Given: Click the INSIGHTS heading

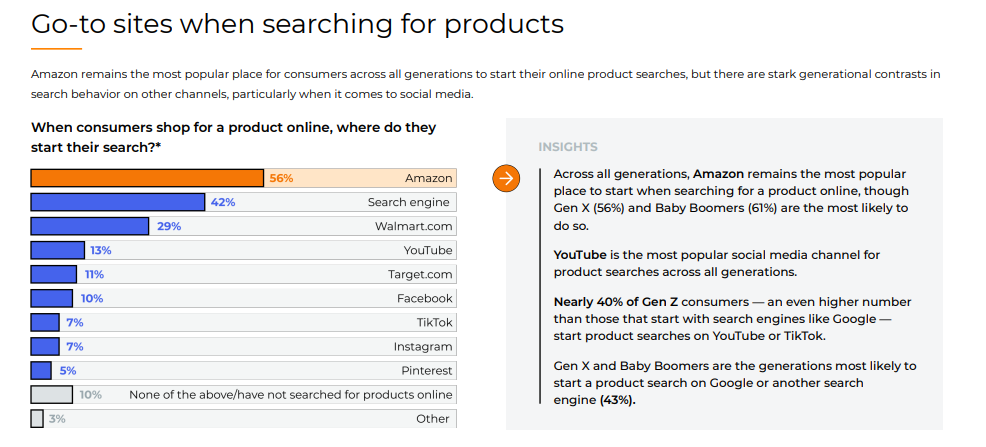Looking at the screenshot, I should point(568,147).
